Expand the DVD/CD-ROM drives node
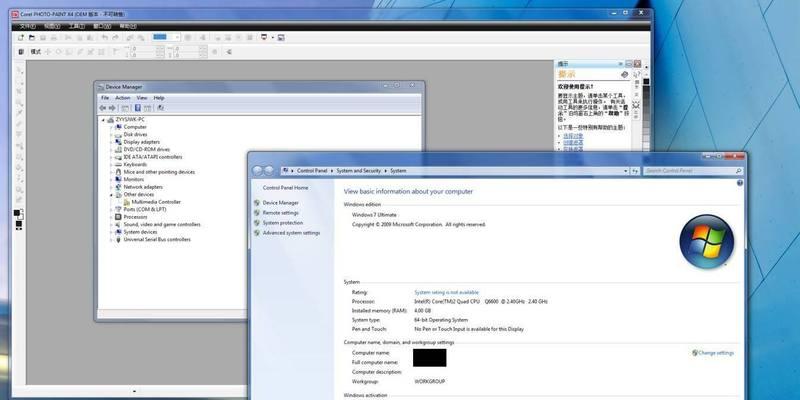The height and width of the screenshot is (400, 800). pos(111,149)
